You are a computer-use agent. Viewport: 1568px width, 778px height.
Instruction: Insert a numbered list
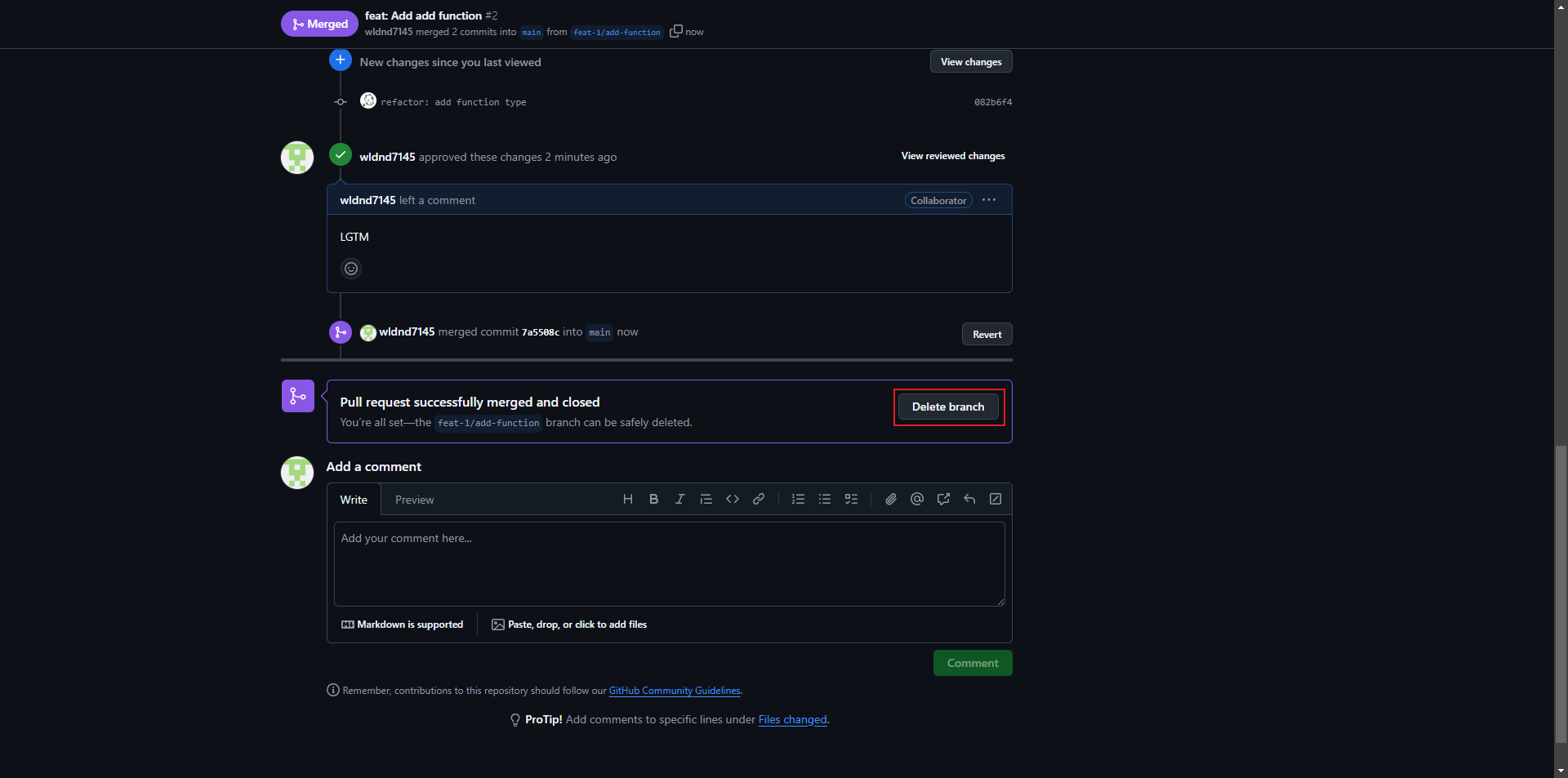(x=799, y=499)
